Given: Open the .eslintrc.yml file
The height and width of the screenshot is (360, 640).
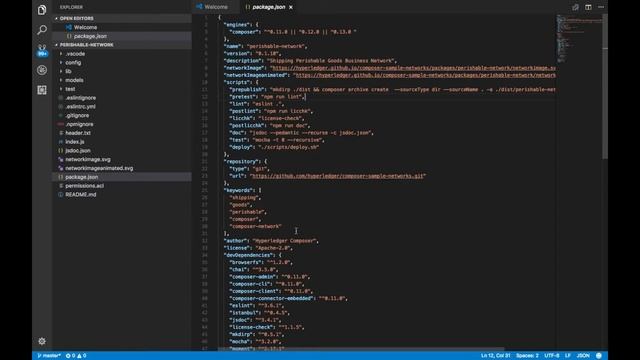Looking at the screenshot, I should [x=122, y=107].
